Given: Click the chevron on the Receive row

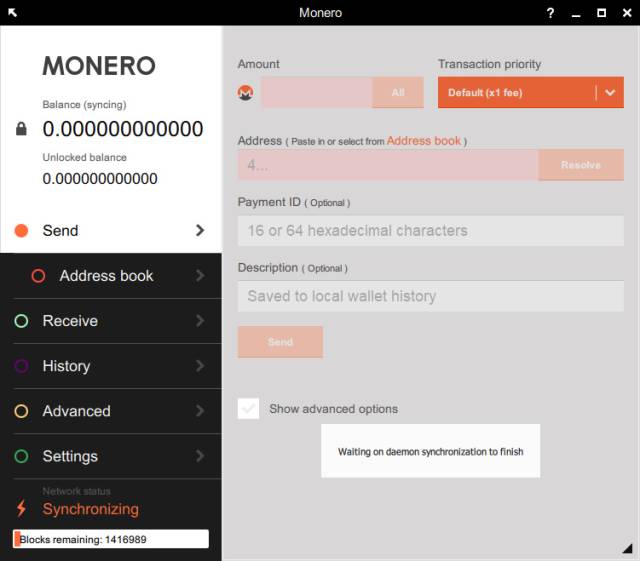Looking at the screenshot, I should click(200, 321).
